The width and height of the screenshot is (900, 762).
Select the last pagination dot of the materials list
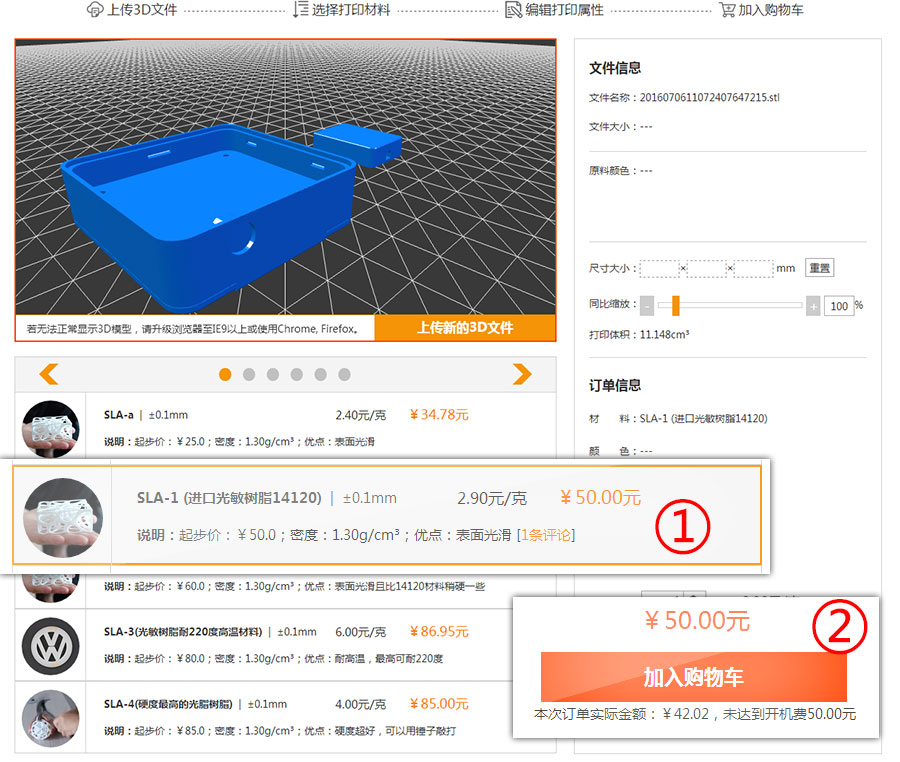pyautogui.click(x=344, y=374)
